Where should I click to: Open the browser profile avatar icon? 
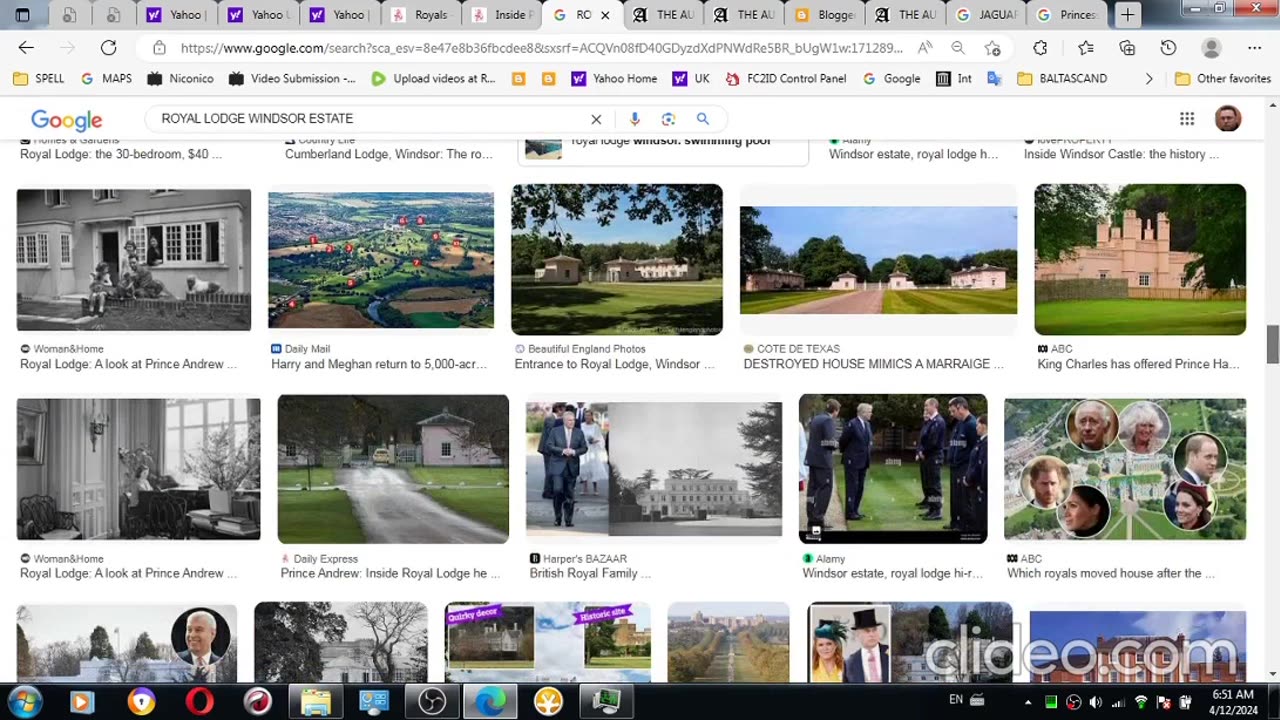(1211, 48)
